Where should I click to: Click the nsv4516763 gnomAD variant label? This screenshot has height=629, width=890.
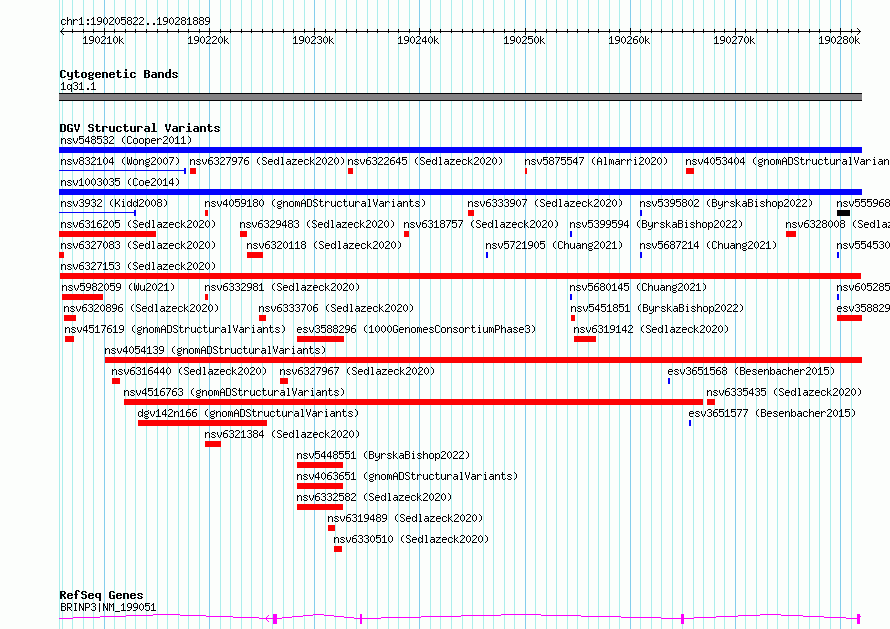tap(234, 392)
